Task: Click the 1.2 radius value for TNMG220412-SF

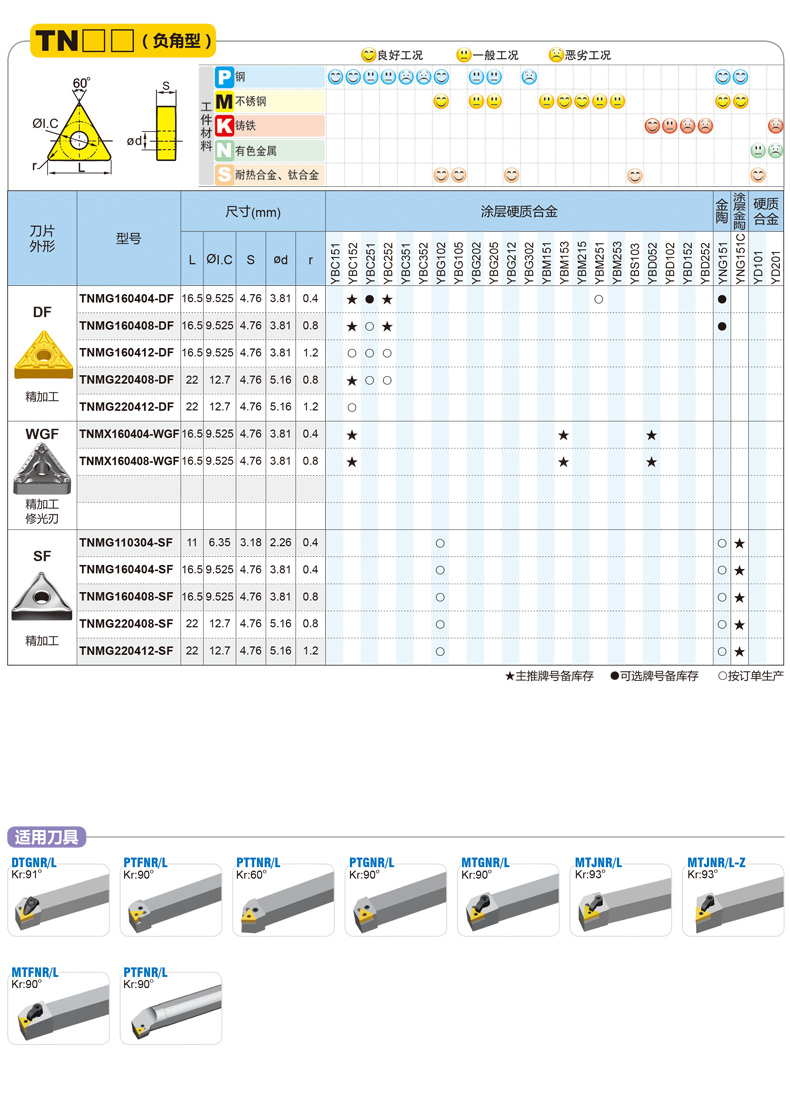Action: pyautogui.click(x=311, y=651)
